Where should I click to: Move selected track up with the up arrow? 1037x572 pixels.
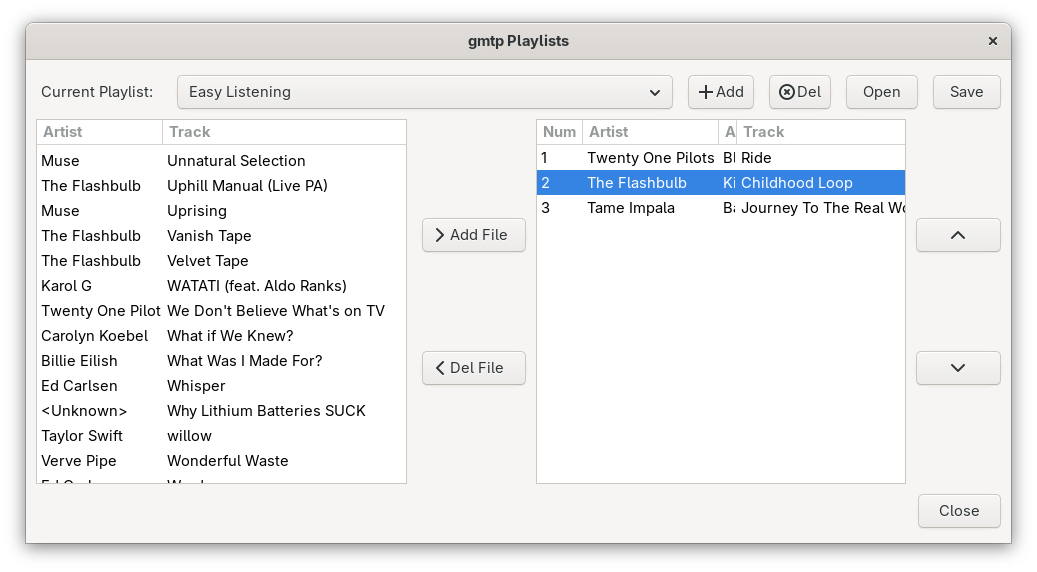[958, 235]
